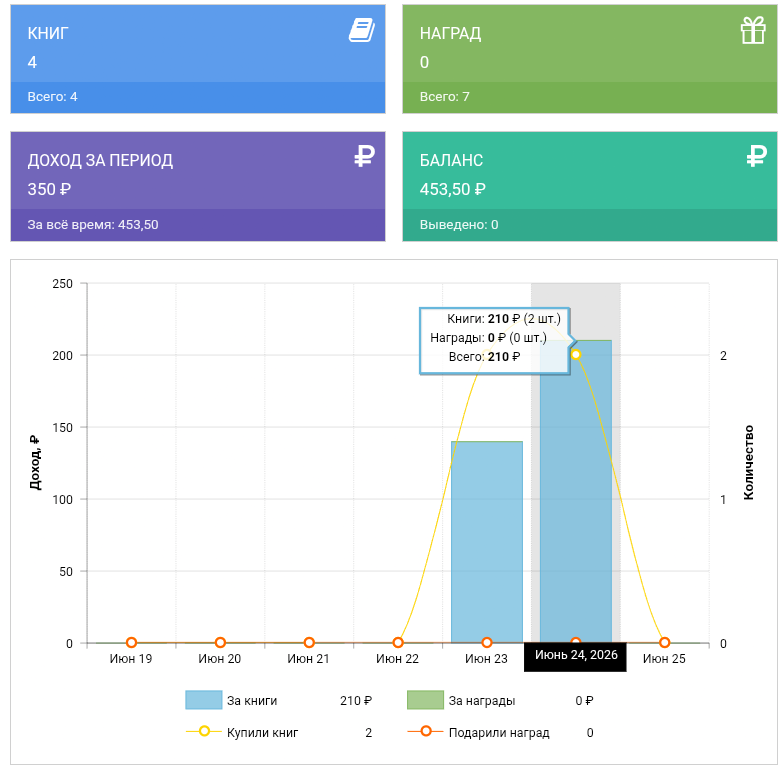
Task: Click the Июн 25 axis label
Action: pyautogui.click(x=664, y=658)
